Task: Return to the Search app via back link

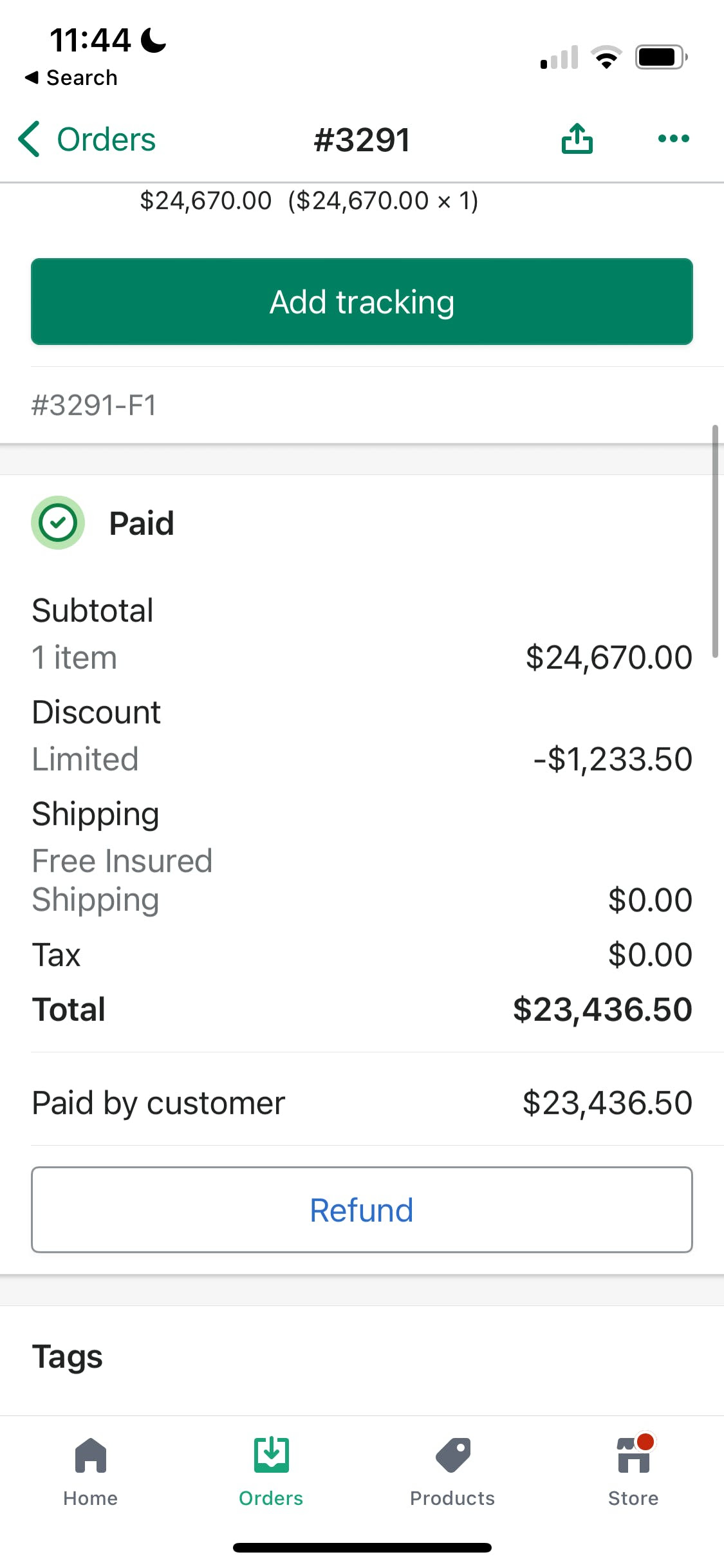Action: (71, 78)
